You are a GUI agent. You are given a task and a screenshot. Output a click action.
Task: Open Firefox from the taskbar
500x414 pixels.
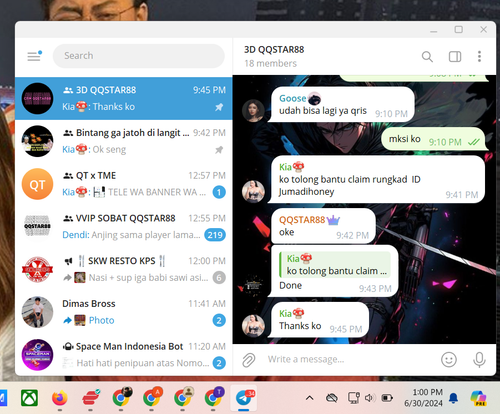[x=60, y=398]
